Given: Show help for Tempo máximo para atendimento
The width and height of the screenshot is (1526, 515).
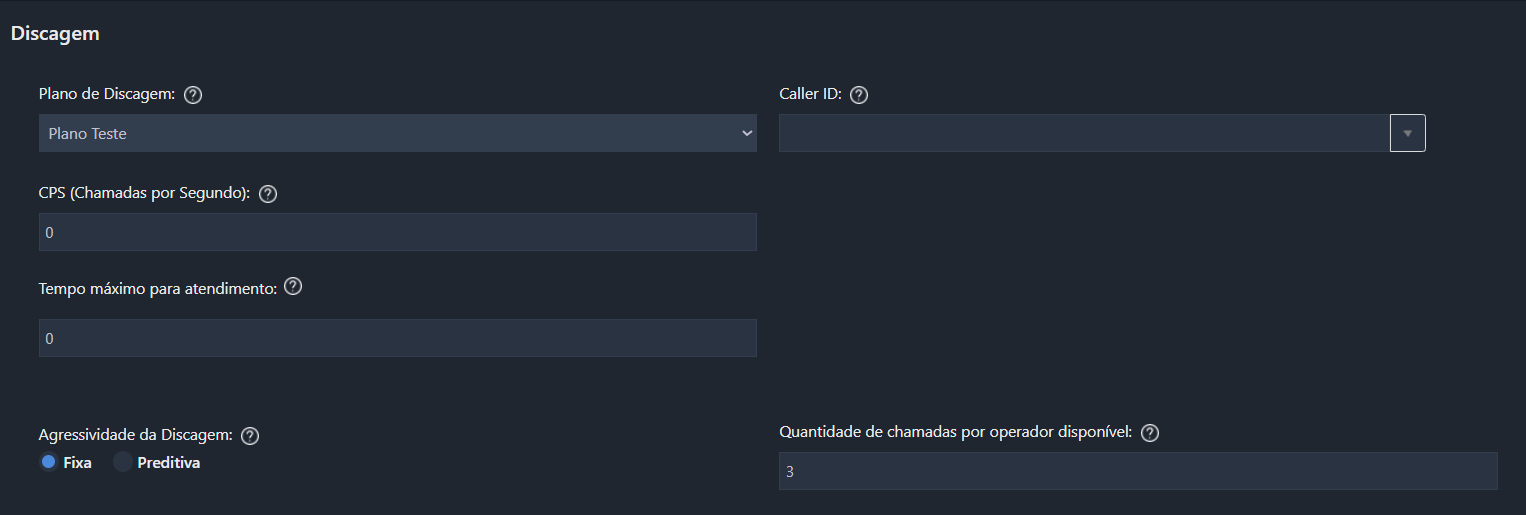Looking at the screenshot, I should 293,286.
